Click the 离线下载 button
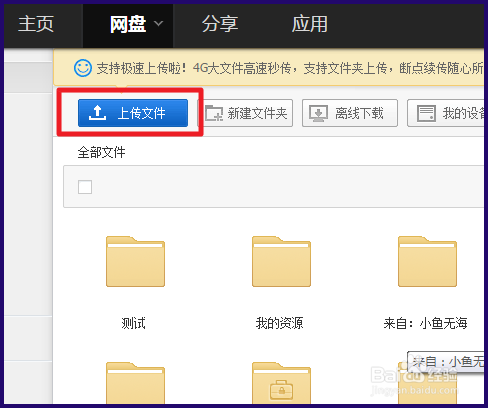Image resolution: width=488 pixels, height=408 pixels. click(350, 113)
